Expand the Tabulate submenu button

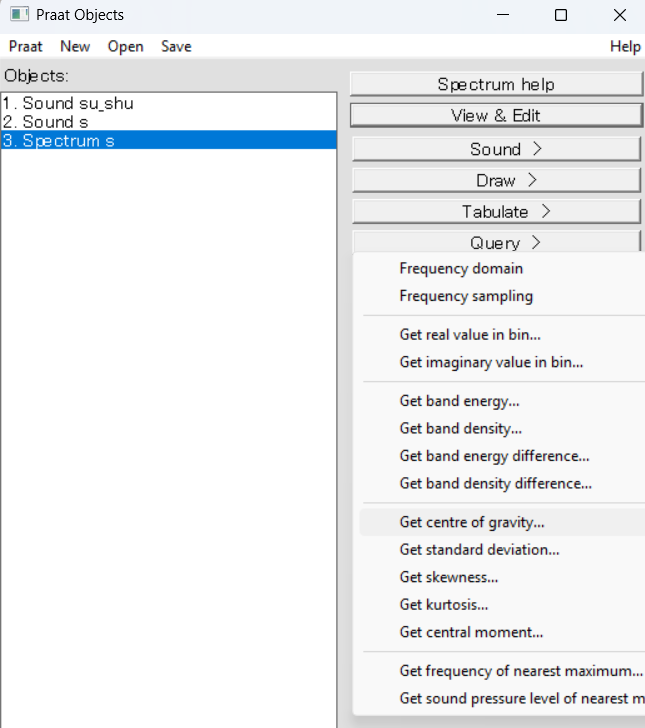496,212
